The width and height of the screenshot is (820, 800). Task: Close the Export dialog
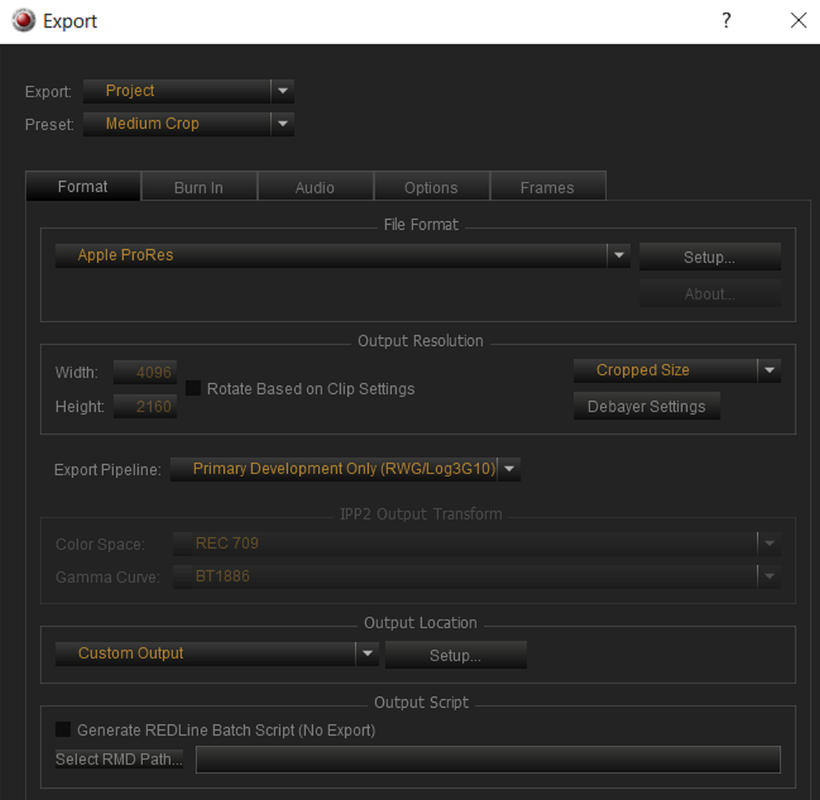pos(798,21)
